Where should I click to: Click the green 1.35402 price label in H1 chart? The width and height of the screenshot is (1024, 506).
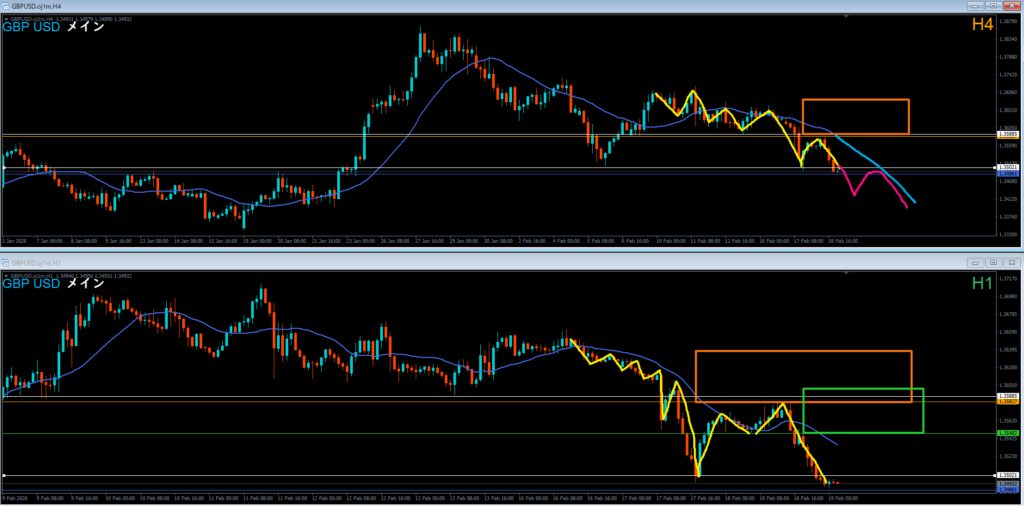pyautogui.click(x=1008, y=433)
